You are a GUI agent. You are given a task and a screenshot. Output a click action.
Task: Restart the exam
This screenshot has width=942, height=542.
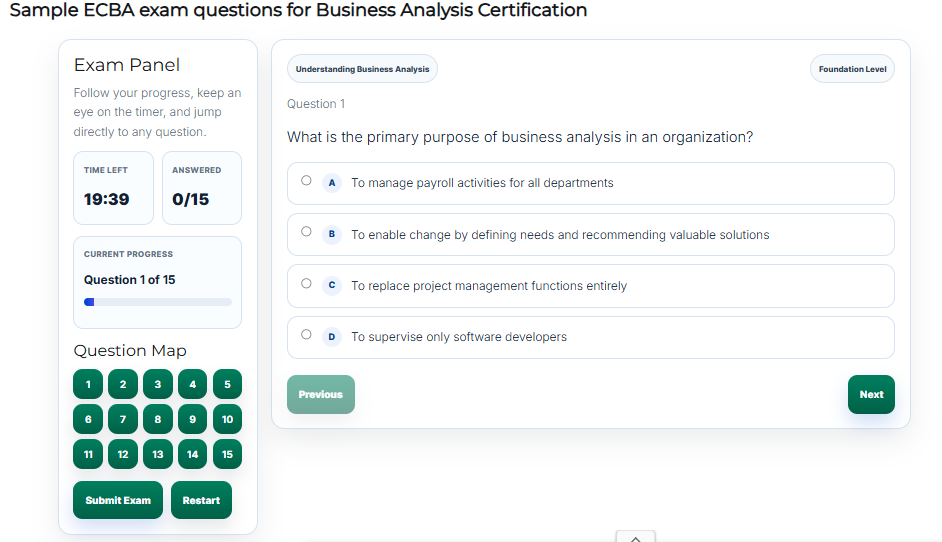coord(201,500)
